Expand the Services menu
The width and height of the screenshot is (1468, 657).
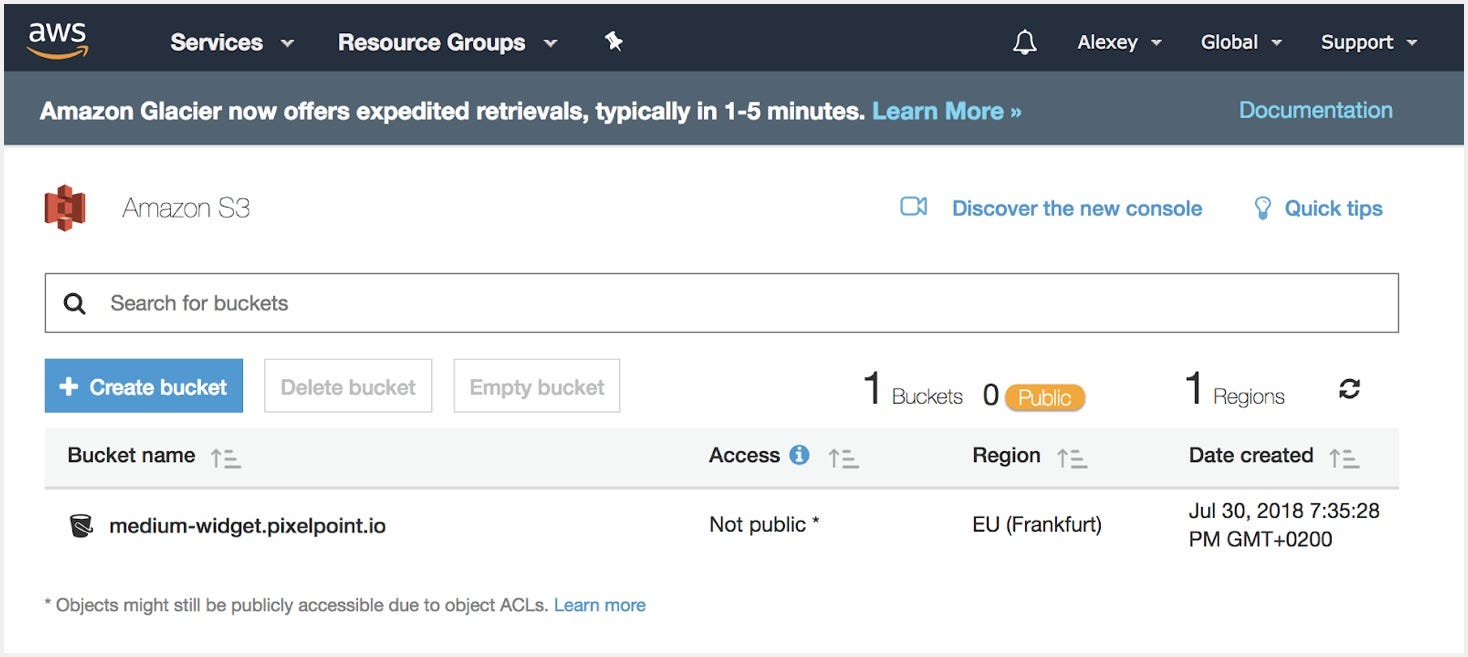pyautogui.click(x=232, y=42)
